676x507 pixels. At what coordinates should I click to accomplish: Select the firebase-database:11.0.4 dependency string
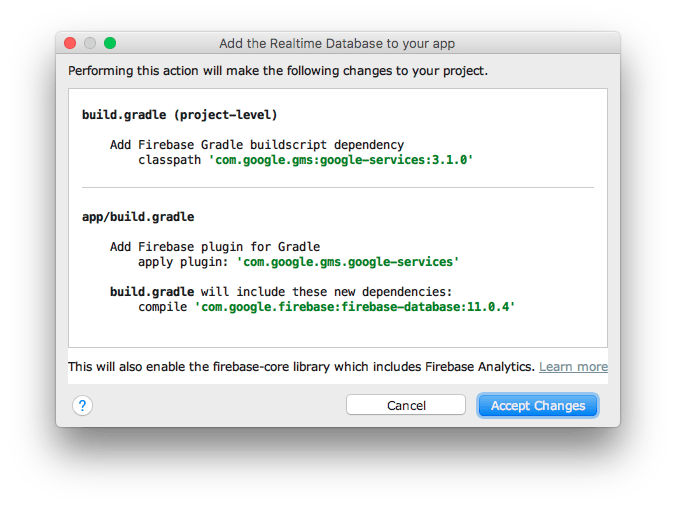tap(355, 307)
